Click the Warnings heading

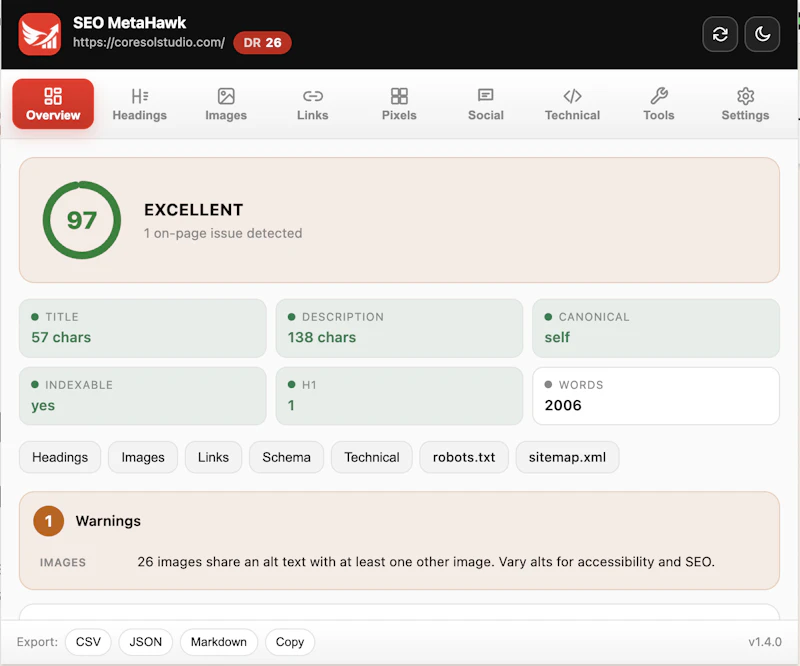[108, 521]
